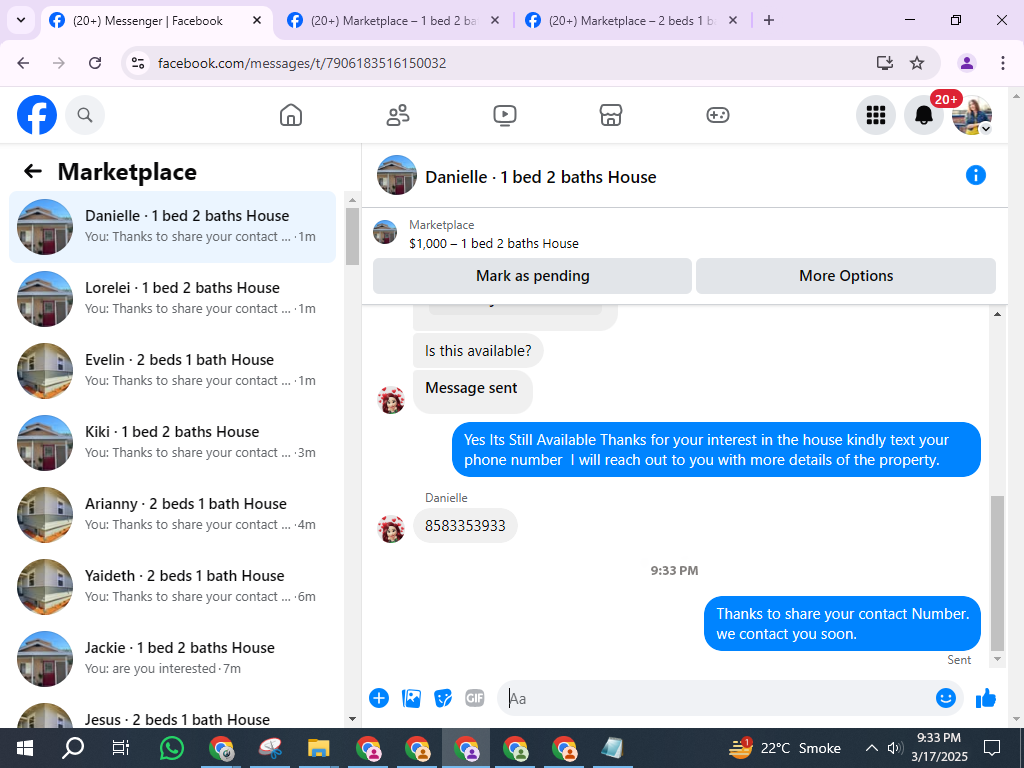Open Danielle conversation in the Marketplace list
The height and width of the screenshot is (768, 1024).
coord(172,227)
